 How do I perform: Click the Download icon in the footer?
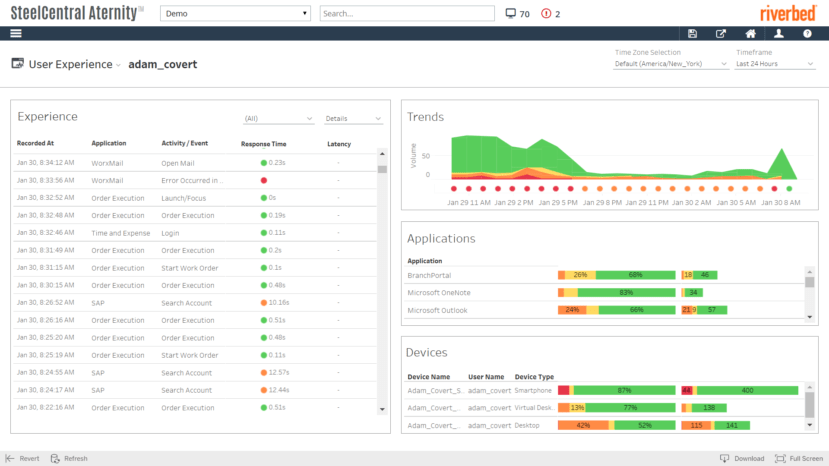pos(724,458)
